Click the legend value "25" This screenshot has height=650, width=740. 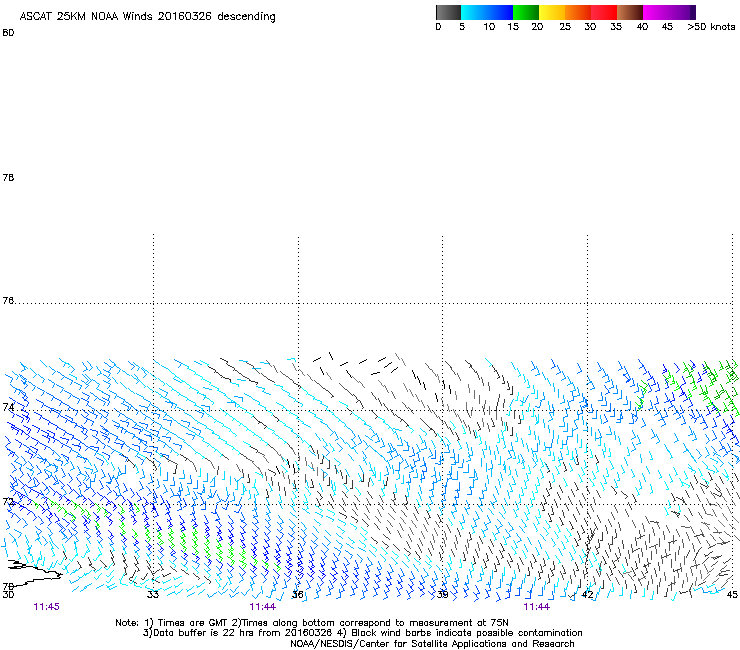pyautogui.click(x=565, y=27)
